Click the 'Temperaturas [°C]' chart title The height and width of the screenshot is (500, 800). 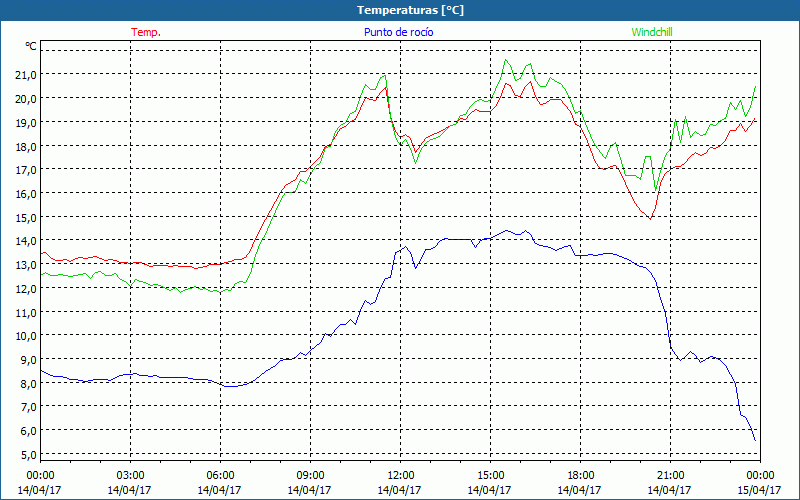pos(410,10)
